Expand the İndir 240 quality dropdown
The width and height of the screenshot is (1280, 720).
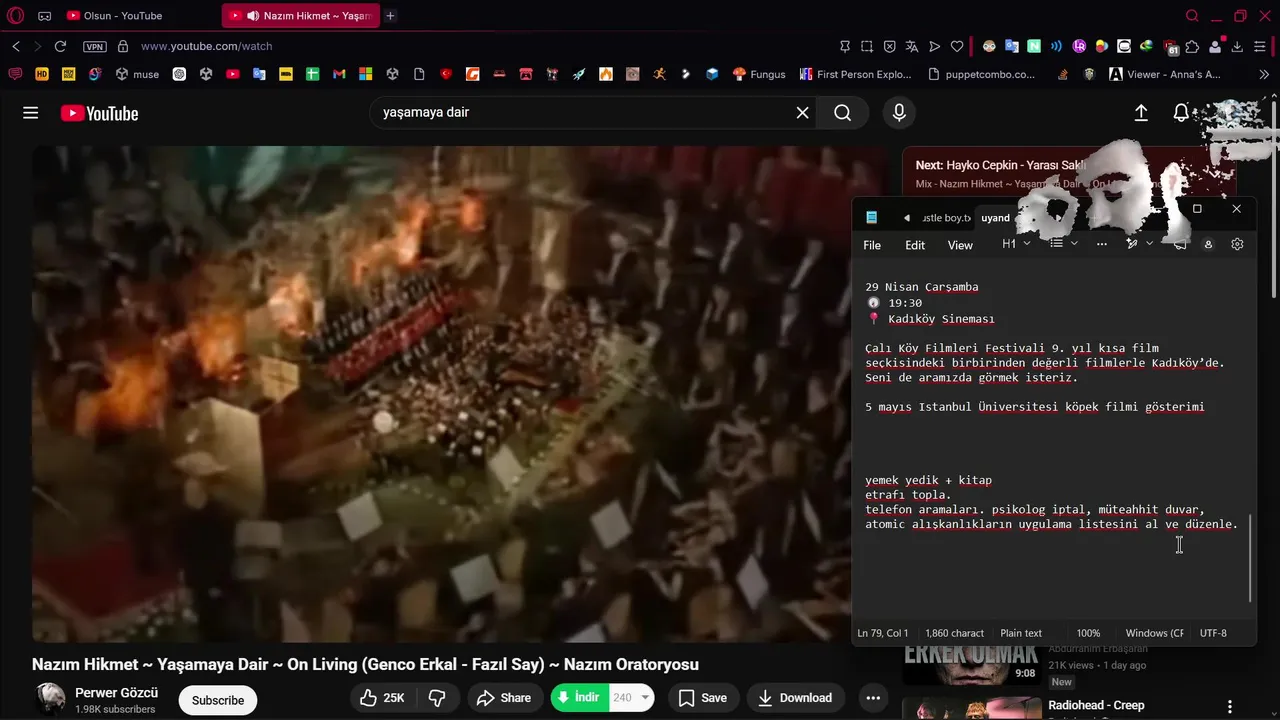(646, 698)
